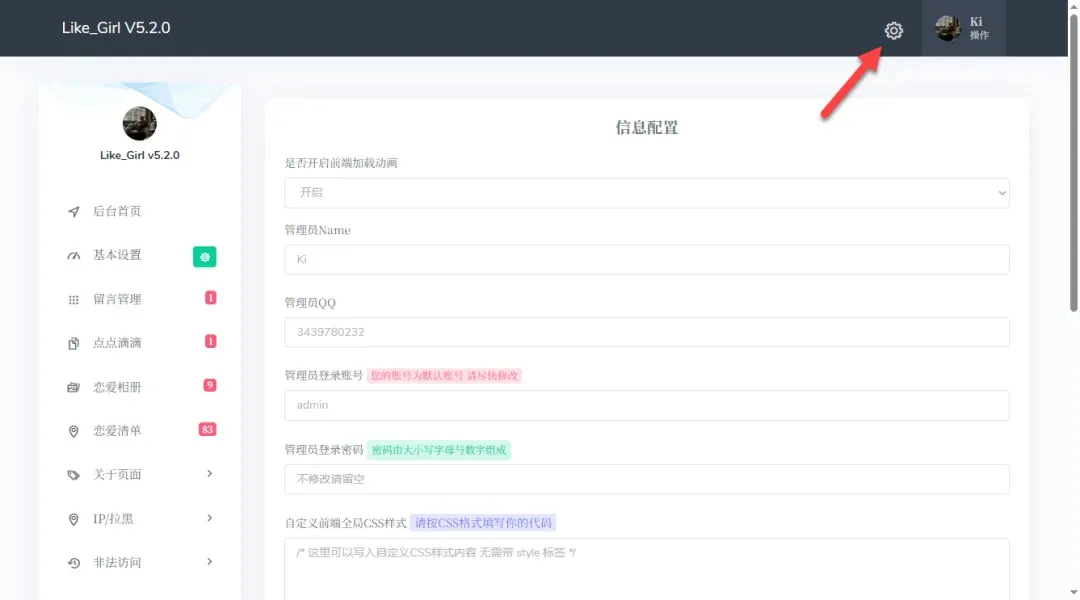Image resolution: width=1080 pixels, height=600 pixels.
Task: Click the document icon beside 点点滴滴
Action: click(x=73, y=344)
